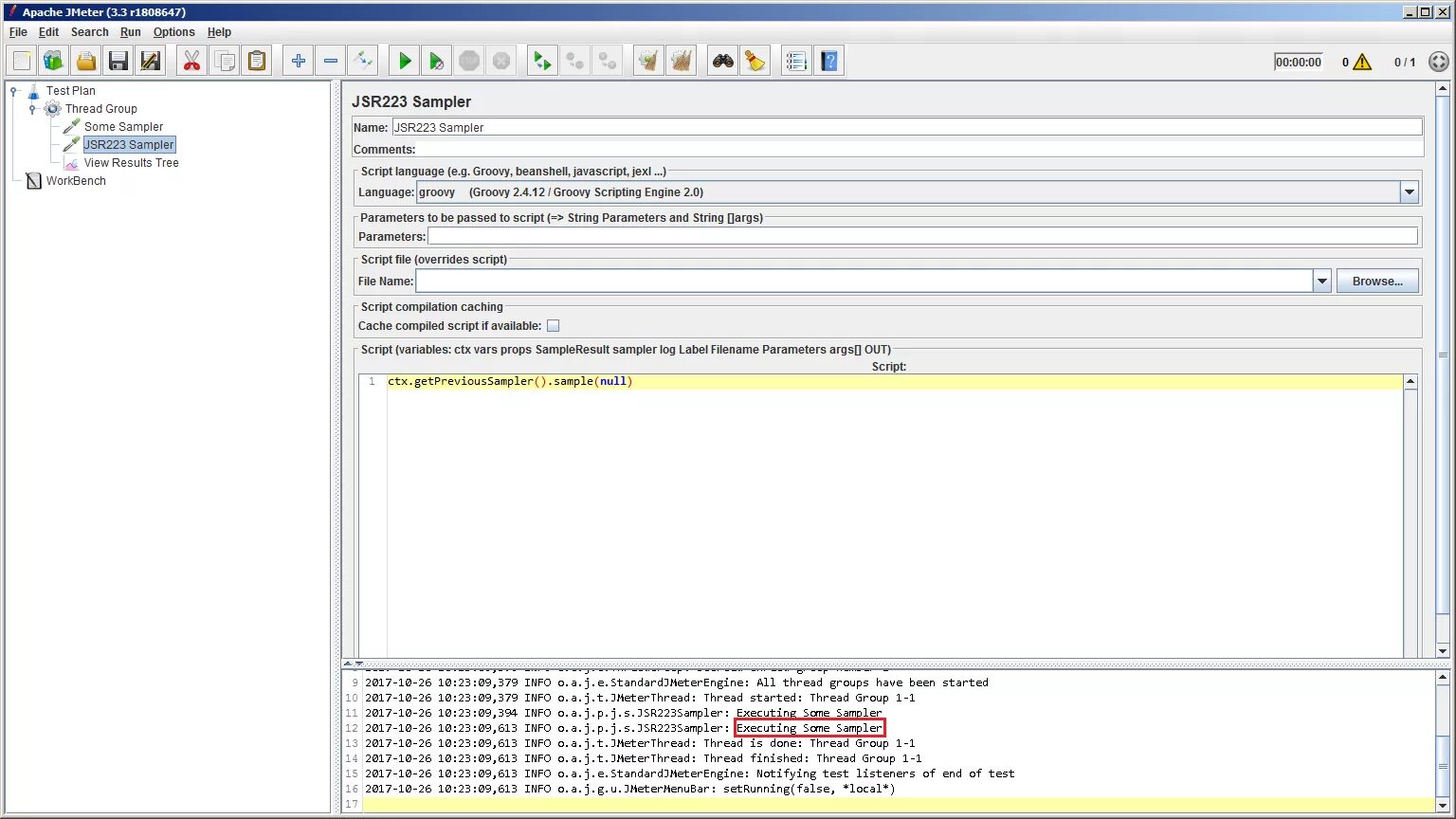The width and height of the screenshot is (1456, 819).
Task: Open the Options menu
Action: 174,32
